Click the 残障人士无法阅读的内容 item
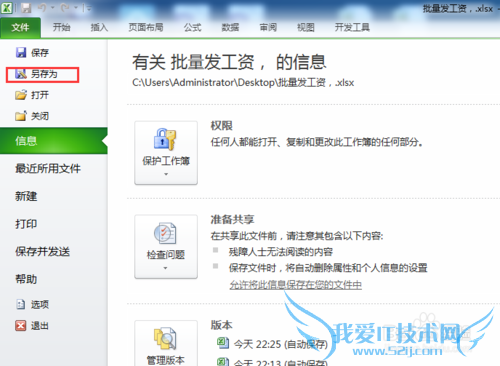 281,252
